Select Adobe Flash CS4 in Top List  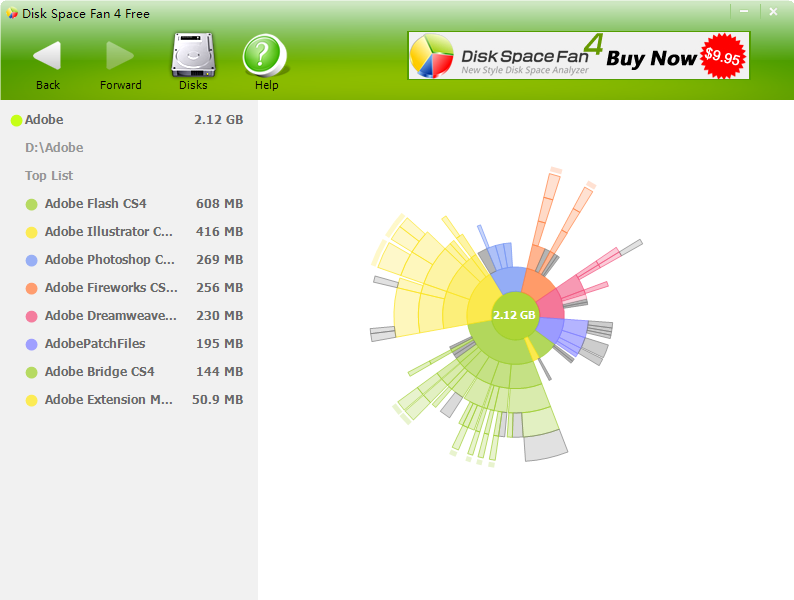point(95,204)
